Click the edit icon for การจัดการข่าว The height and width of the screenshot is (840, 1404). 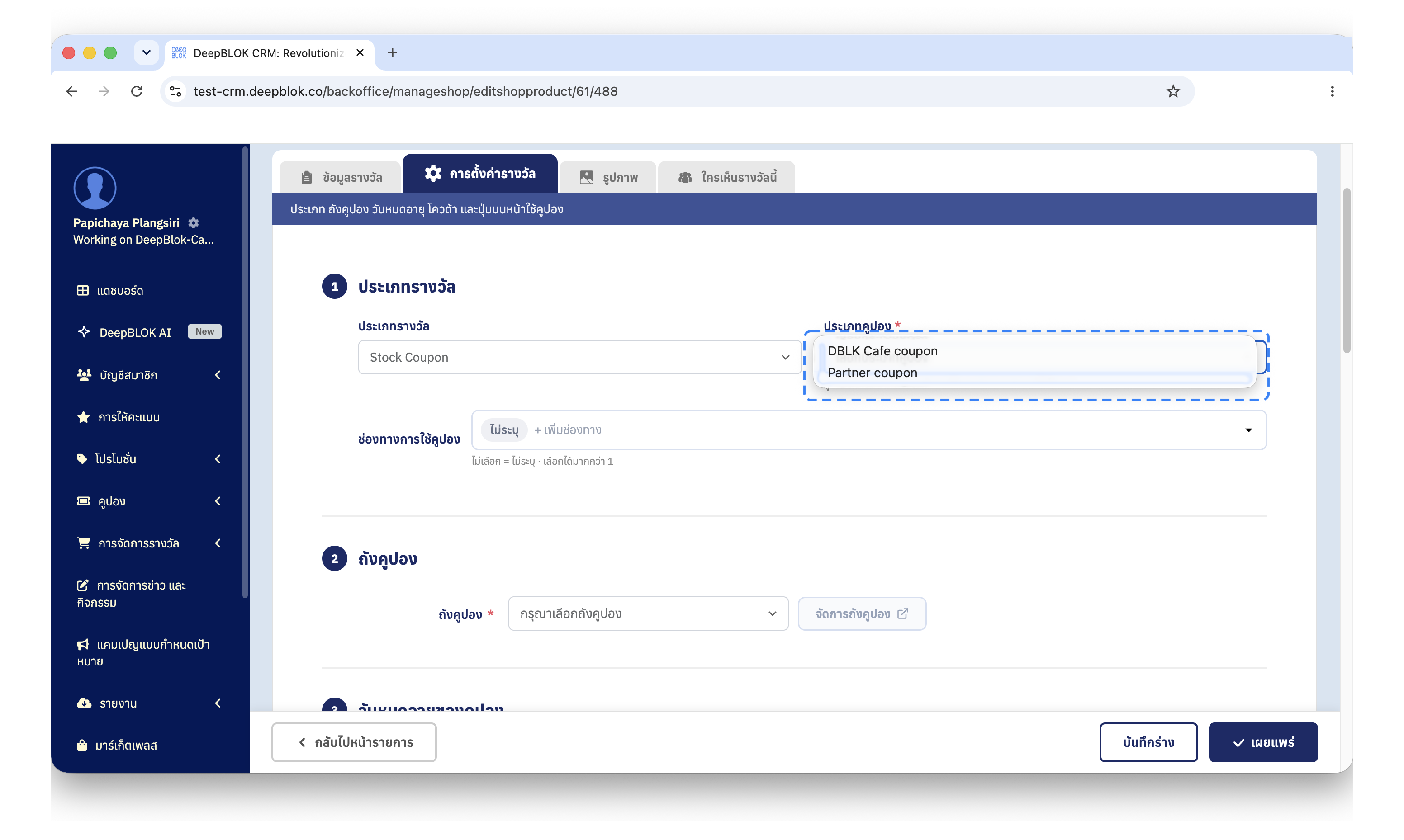click(83, 585)
